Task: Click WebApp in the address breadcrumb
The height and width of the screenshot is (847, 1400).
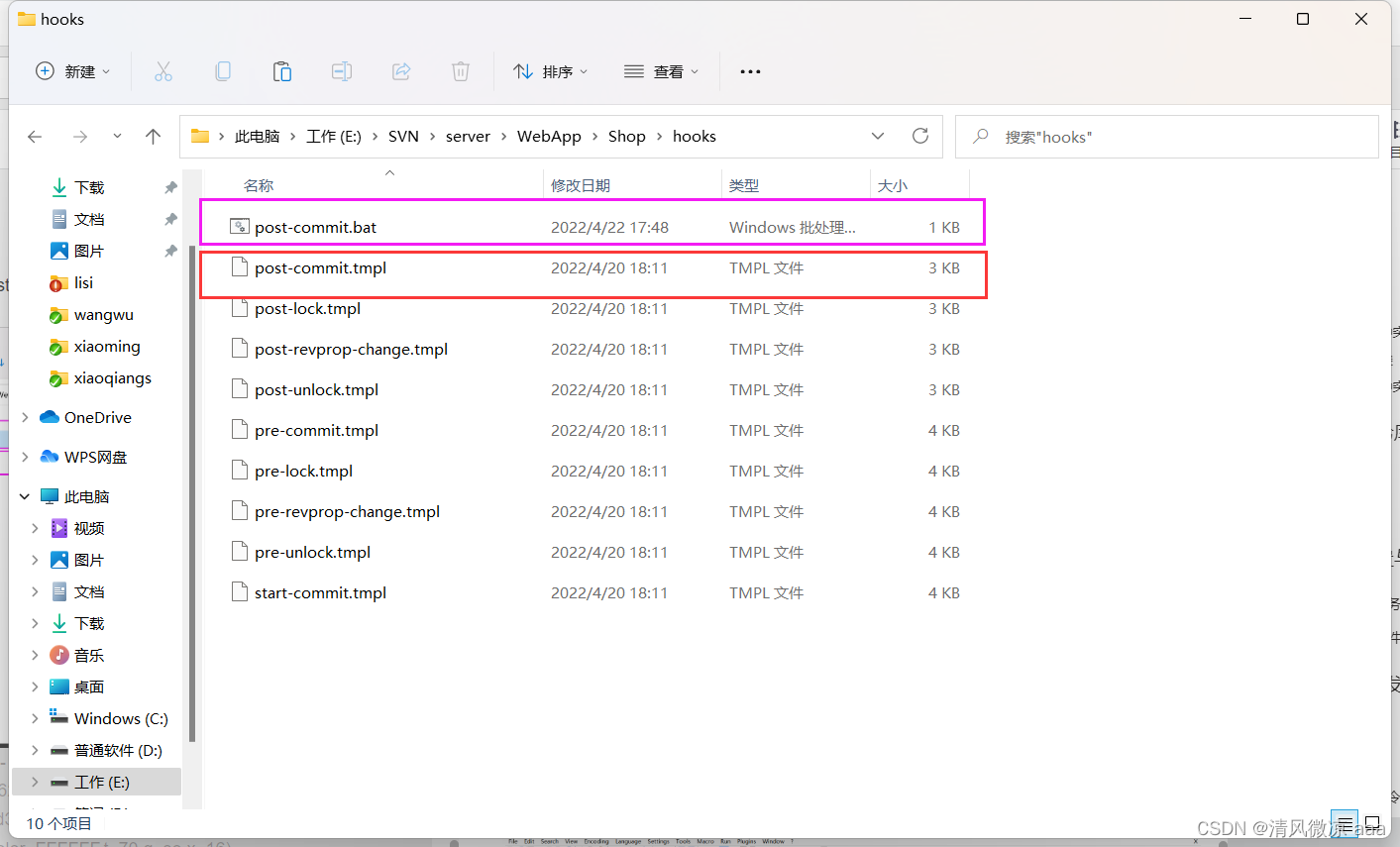Action: [549, 136]
